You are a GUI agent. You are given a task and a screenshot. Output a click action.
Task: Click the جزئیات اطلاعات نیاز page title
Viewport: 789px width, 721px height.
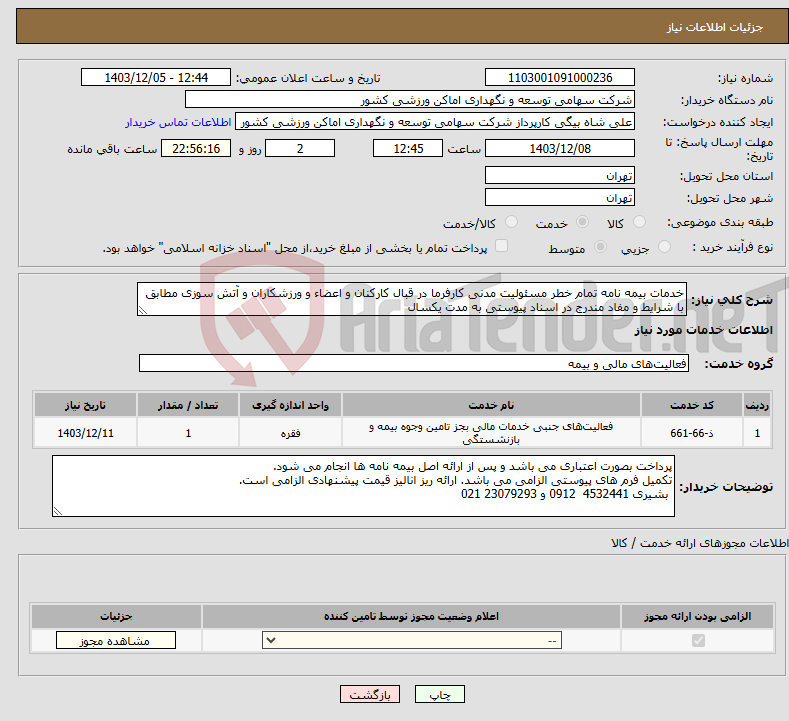pos(715,27)
